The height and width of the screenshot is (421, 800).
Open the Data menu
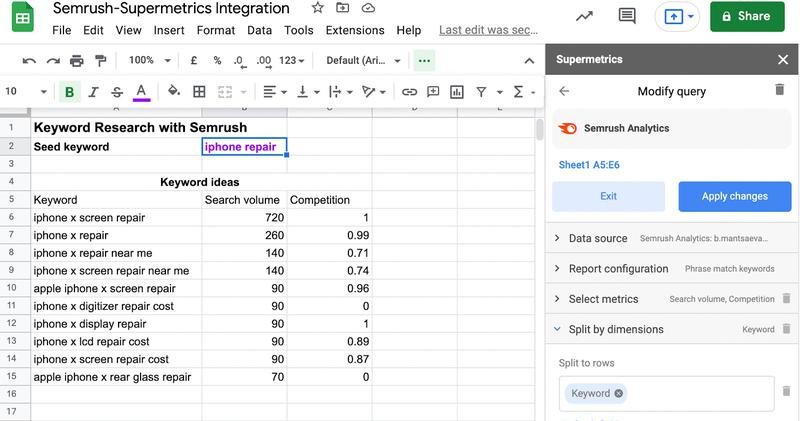point(260,31)
